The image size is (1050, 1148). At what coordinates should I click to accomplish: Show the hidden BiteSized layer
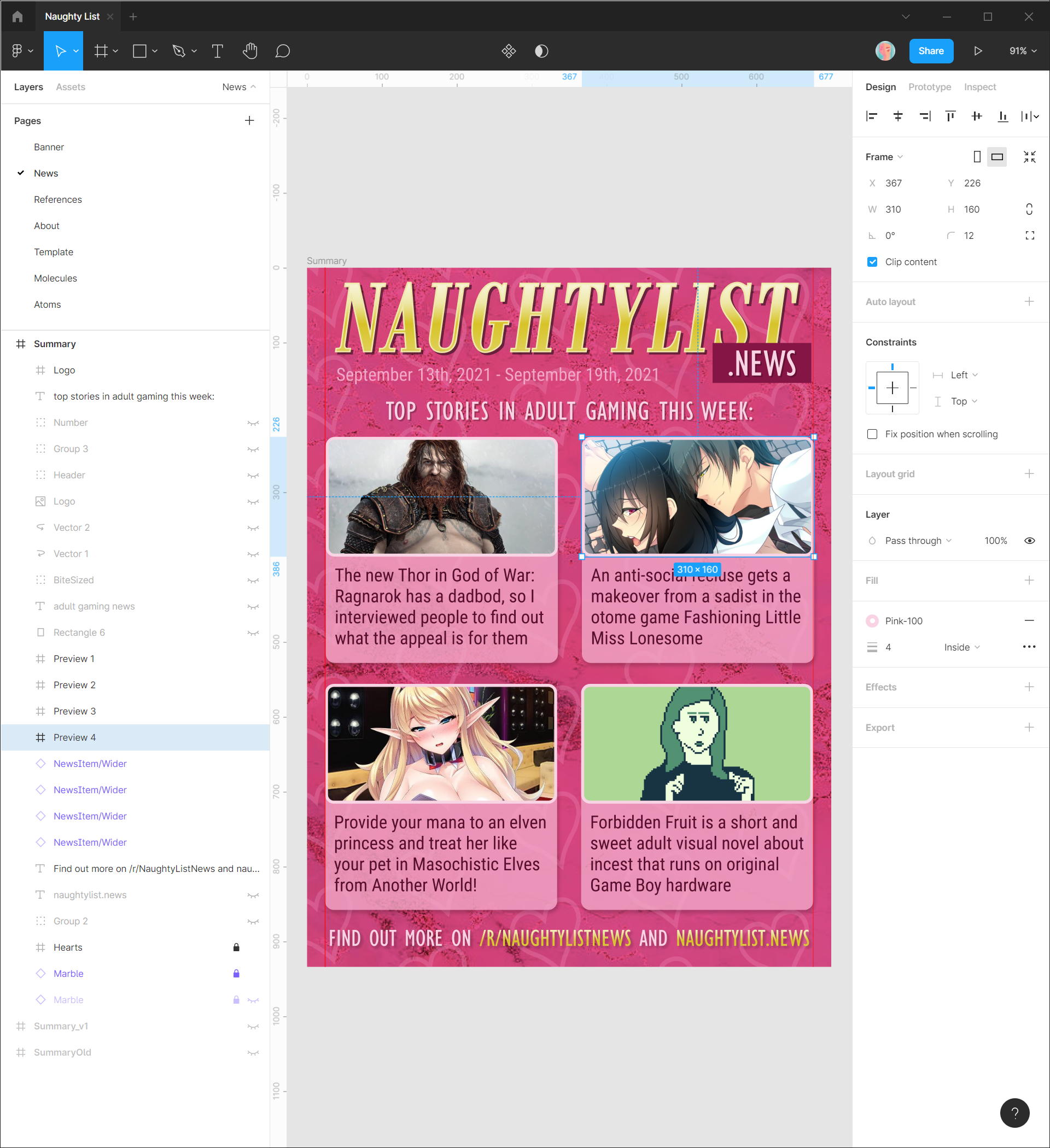click(x=253, y=579)
